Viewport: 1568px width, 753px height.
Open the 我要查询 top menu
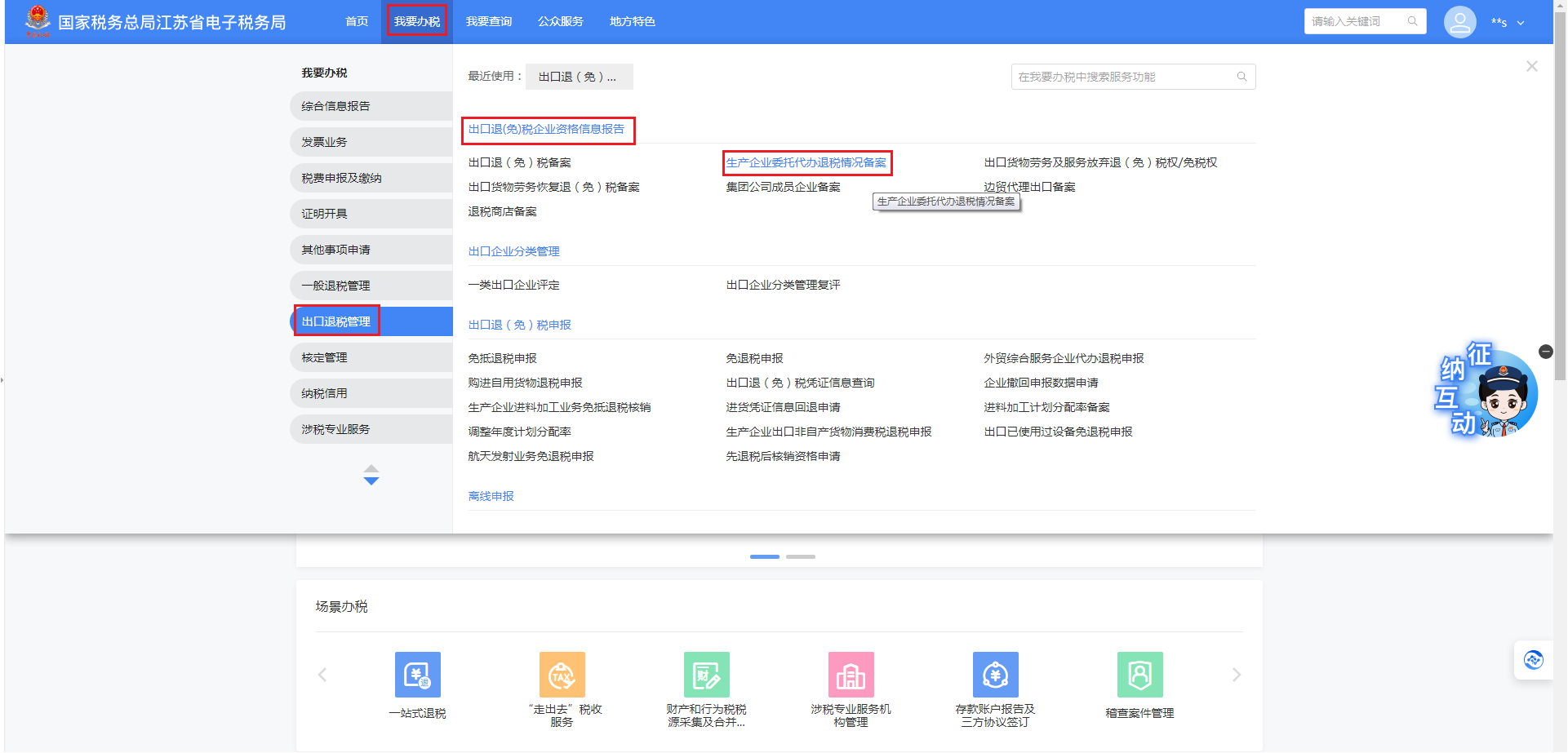(488, 22)
